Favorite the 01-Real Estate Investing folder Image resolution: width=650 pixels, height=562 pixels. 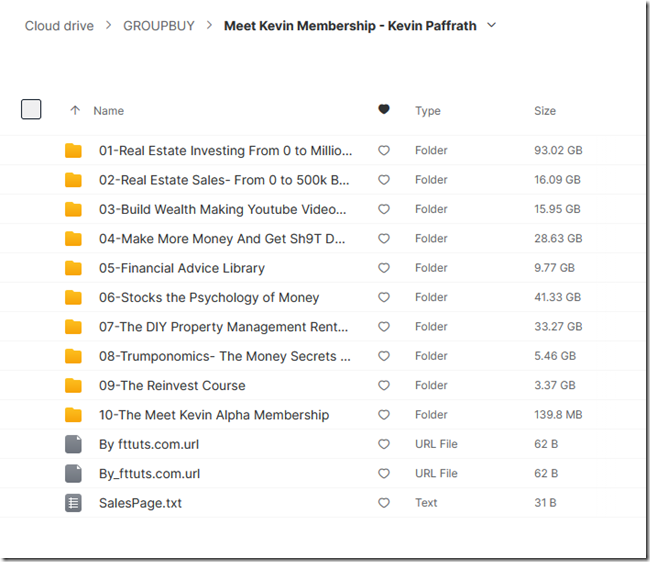(384, 150)
